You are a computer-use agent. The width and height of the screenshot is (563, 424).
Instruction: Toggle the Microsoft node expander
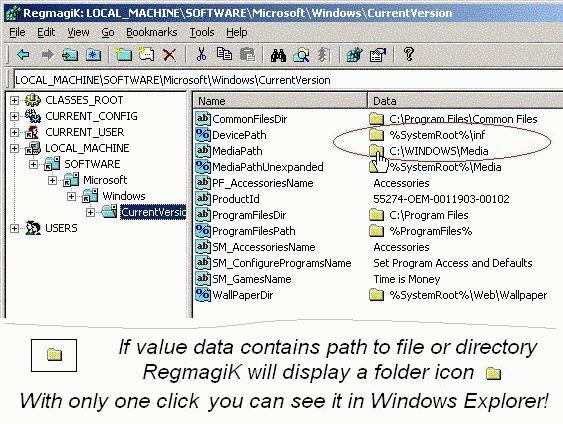52,180
